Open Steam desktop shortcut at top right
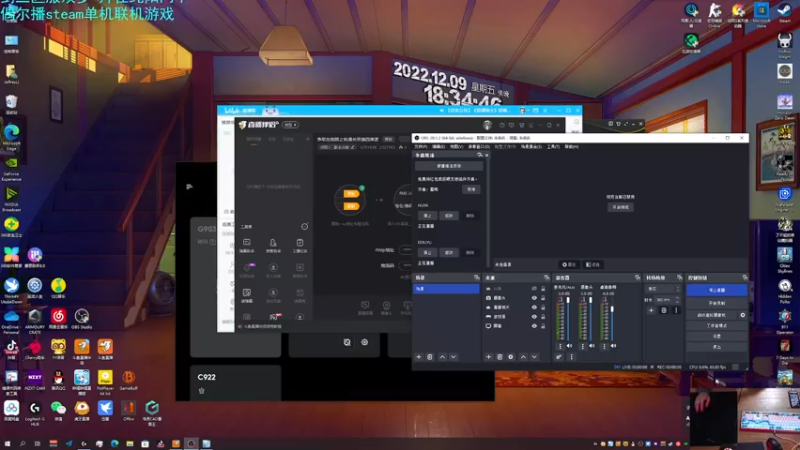Screen dimensions: 800x450 click(x=785, y=13)
